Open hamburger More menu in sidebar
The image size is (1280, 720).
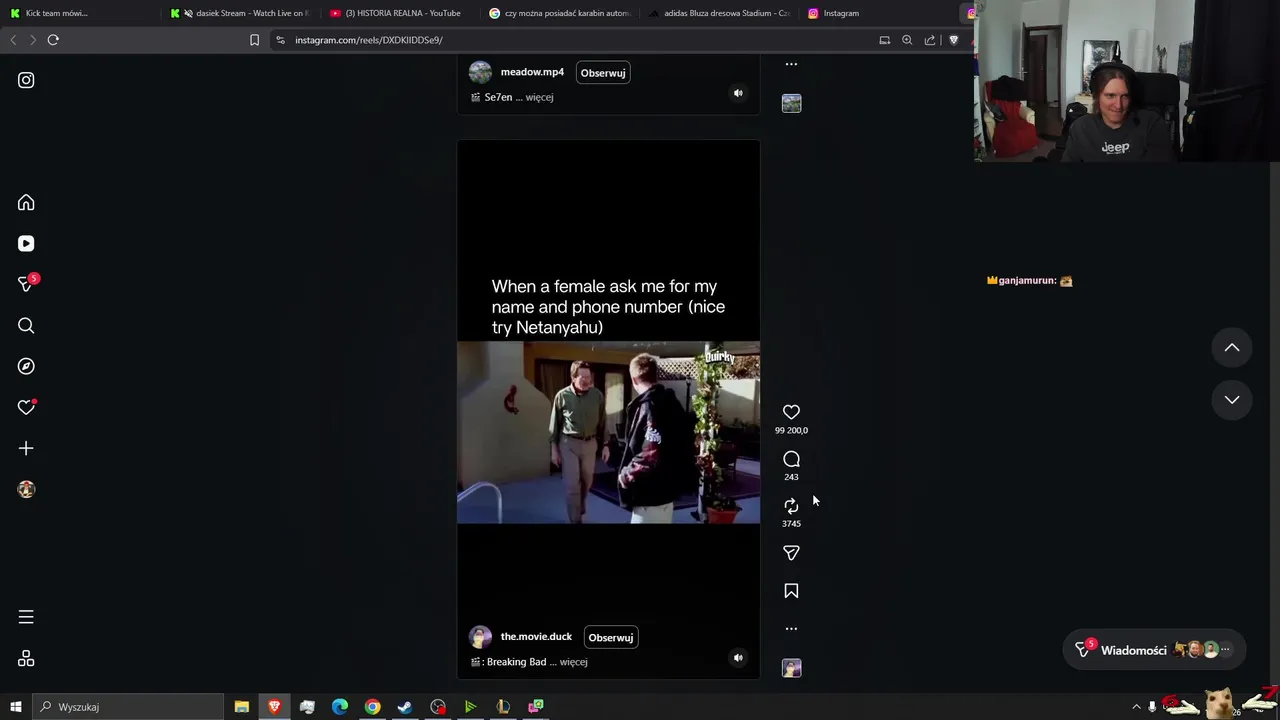click(26, 617)
